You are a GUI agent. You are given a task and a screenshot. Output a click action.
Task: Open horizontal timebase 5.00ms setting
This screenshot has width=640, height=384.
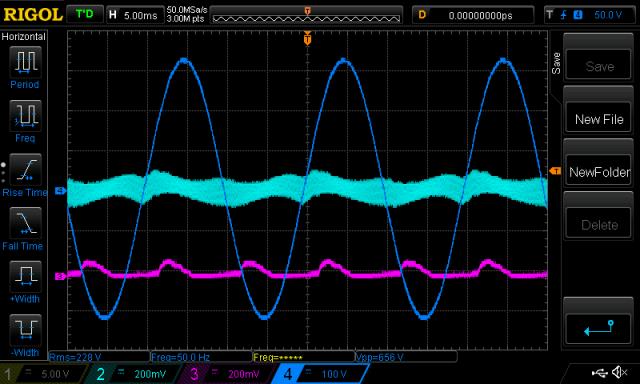[x=135, y=15]
